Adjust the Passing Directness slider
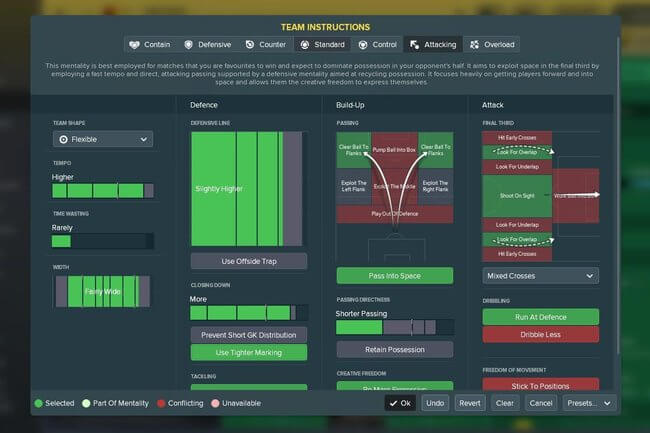This screenshot has width=650, height=433. pos(395,327)
